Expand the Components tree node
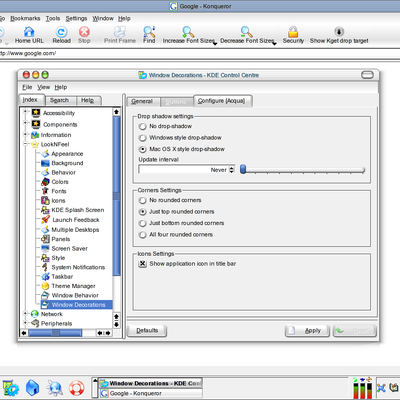The image size is (400, 400). pyautogui.click(x=25, y=123)
